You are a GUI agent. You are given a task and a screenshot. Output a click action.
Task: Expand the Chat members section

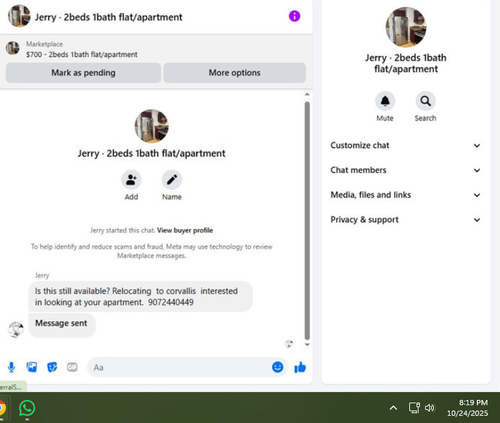(406, 170)
